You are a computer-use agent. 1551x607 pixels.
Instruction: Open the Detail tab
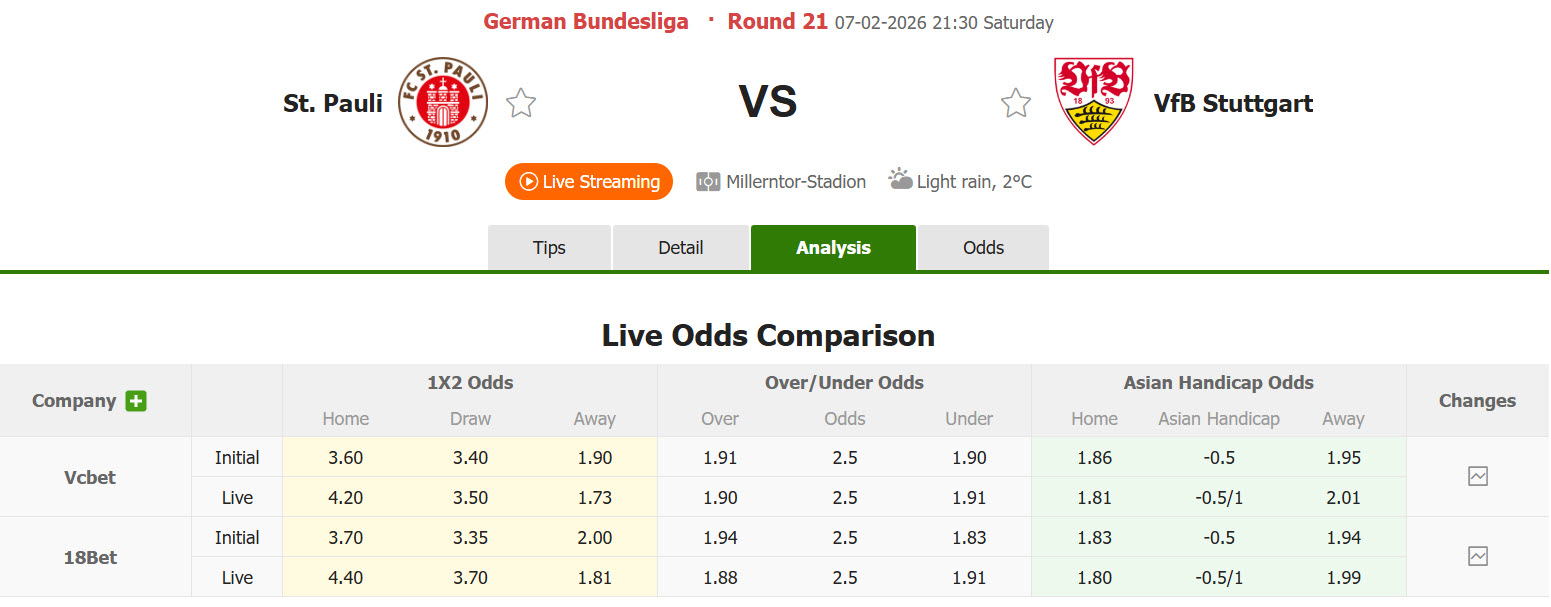pos(681,247)
